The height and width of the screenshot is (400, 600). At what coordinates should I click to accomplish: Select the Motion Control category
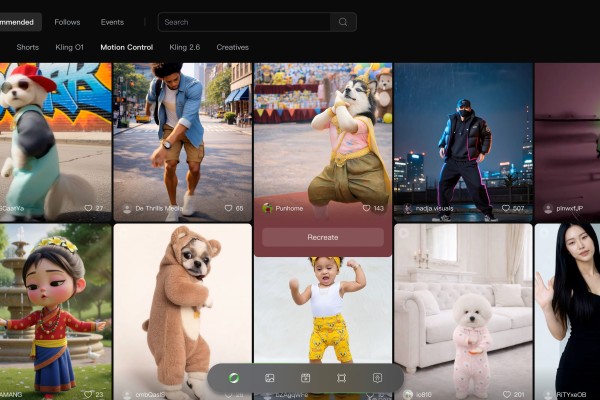point(127,47)
